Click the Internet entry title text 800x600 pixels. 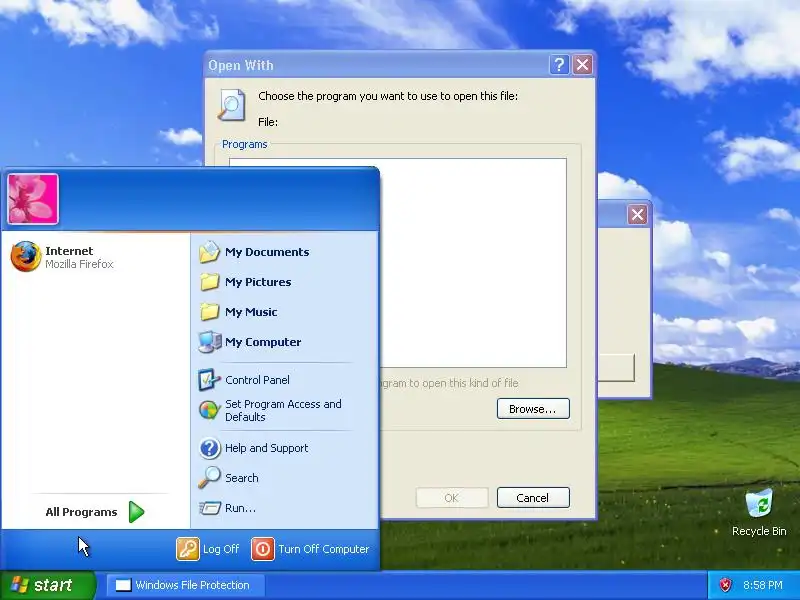pyautogui.click(x=69, y=251)
